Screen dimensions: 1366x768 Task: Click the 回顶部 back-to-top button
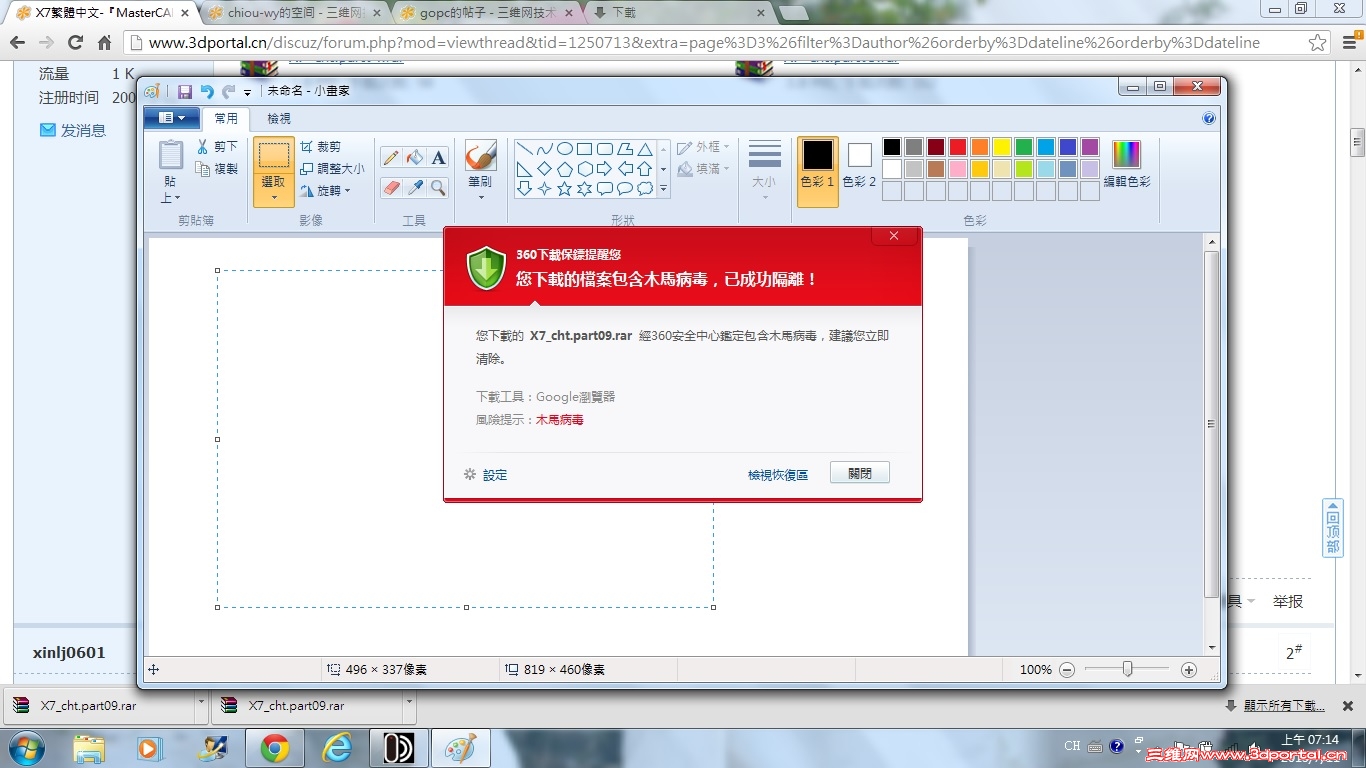coord(1333,527)
